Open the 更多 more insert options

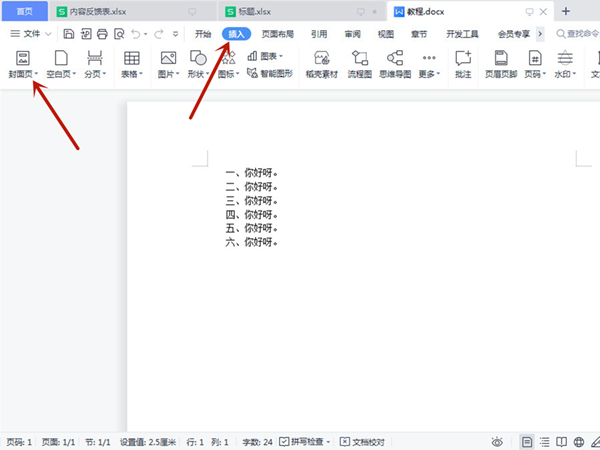[429, 64]
